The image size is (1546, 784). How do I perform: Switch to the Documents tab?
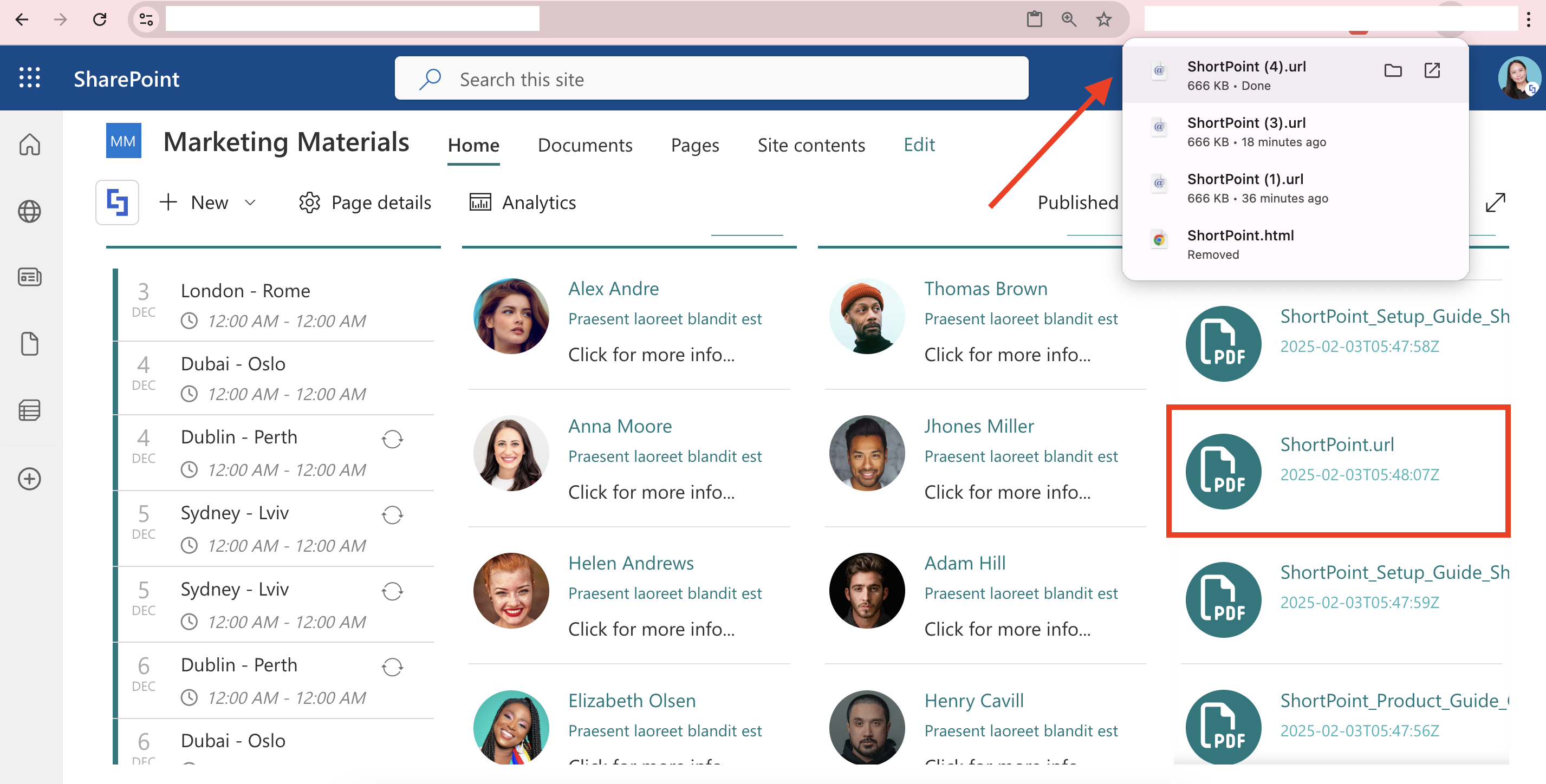pos(584,145)
